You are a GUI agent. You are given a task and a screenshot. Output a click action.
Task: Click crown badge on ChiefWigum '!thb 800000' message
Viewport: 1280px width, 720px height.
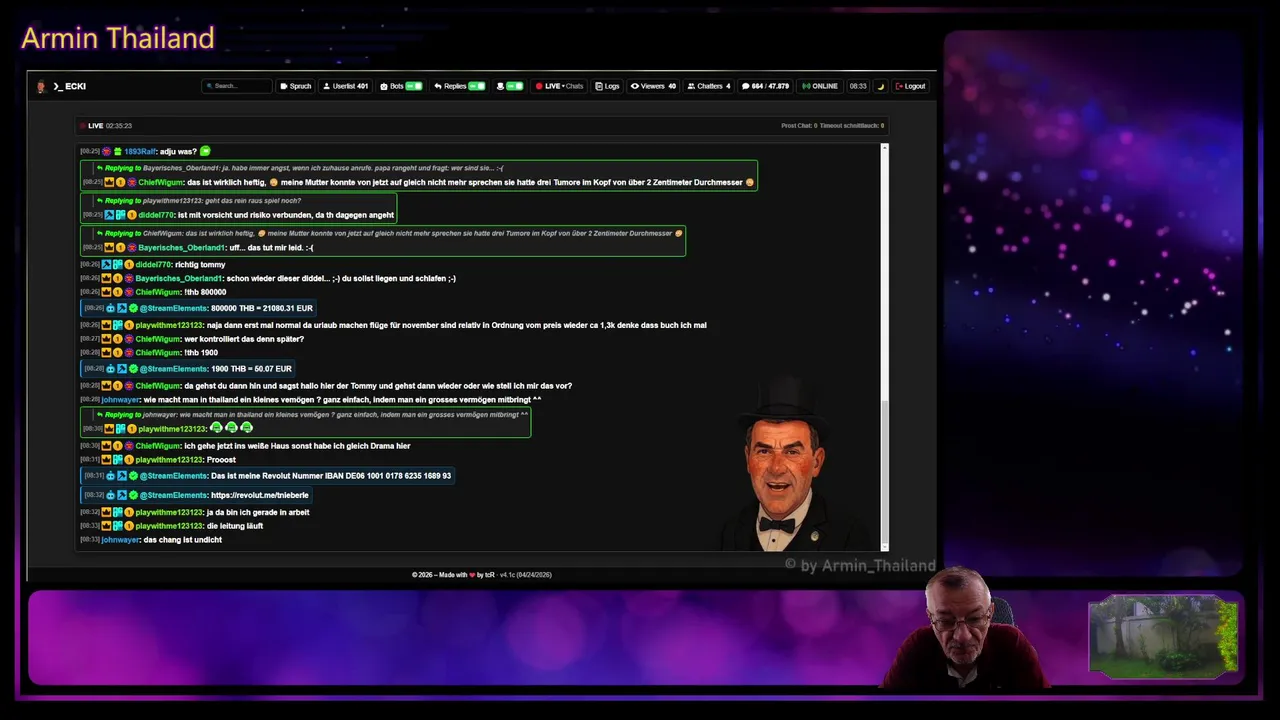106,292
